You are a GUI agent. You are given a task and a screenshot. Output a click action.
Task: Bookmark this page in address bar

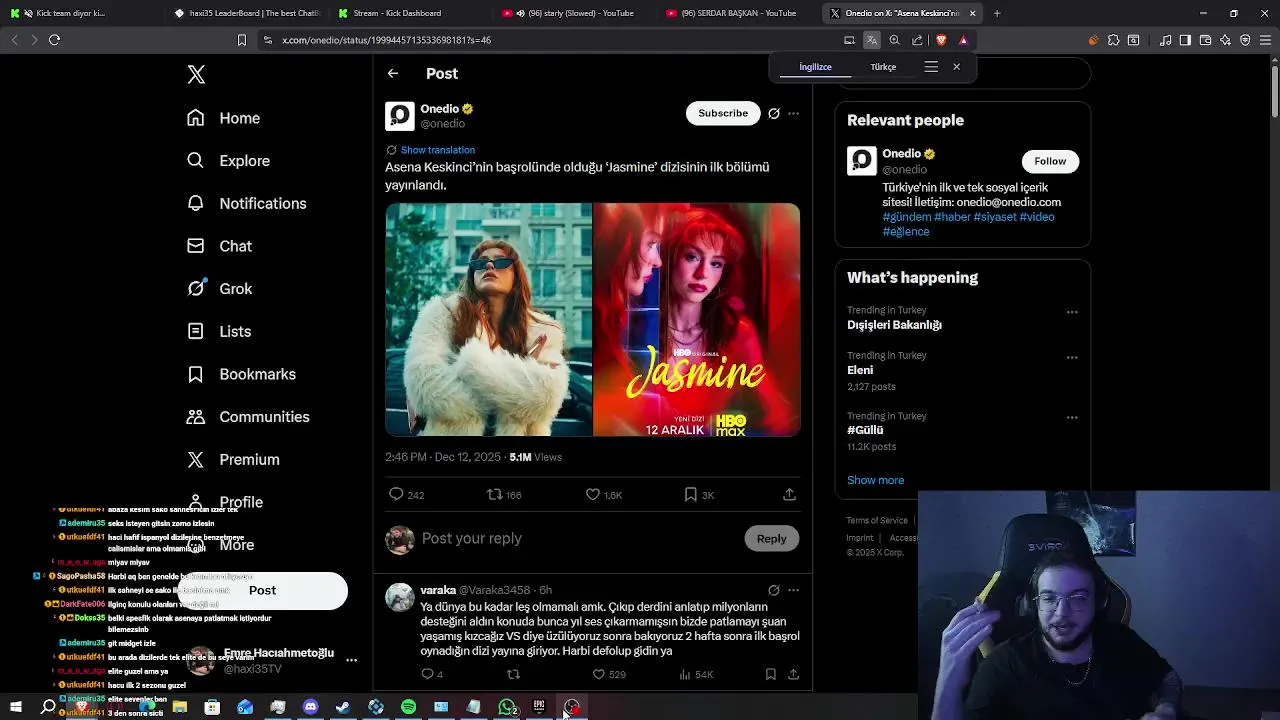(x=241, y=40)
